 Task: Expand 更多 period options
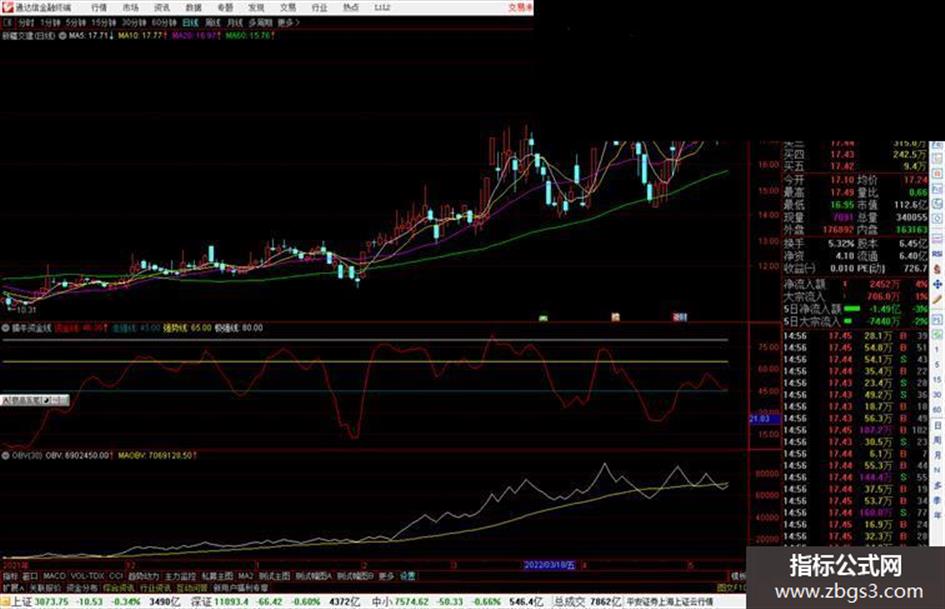point(288,23)
